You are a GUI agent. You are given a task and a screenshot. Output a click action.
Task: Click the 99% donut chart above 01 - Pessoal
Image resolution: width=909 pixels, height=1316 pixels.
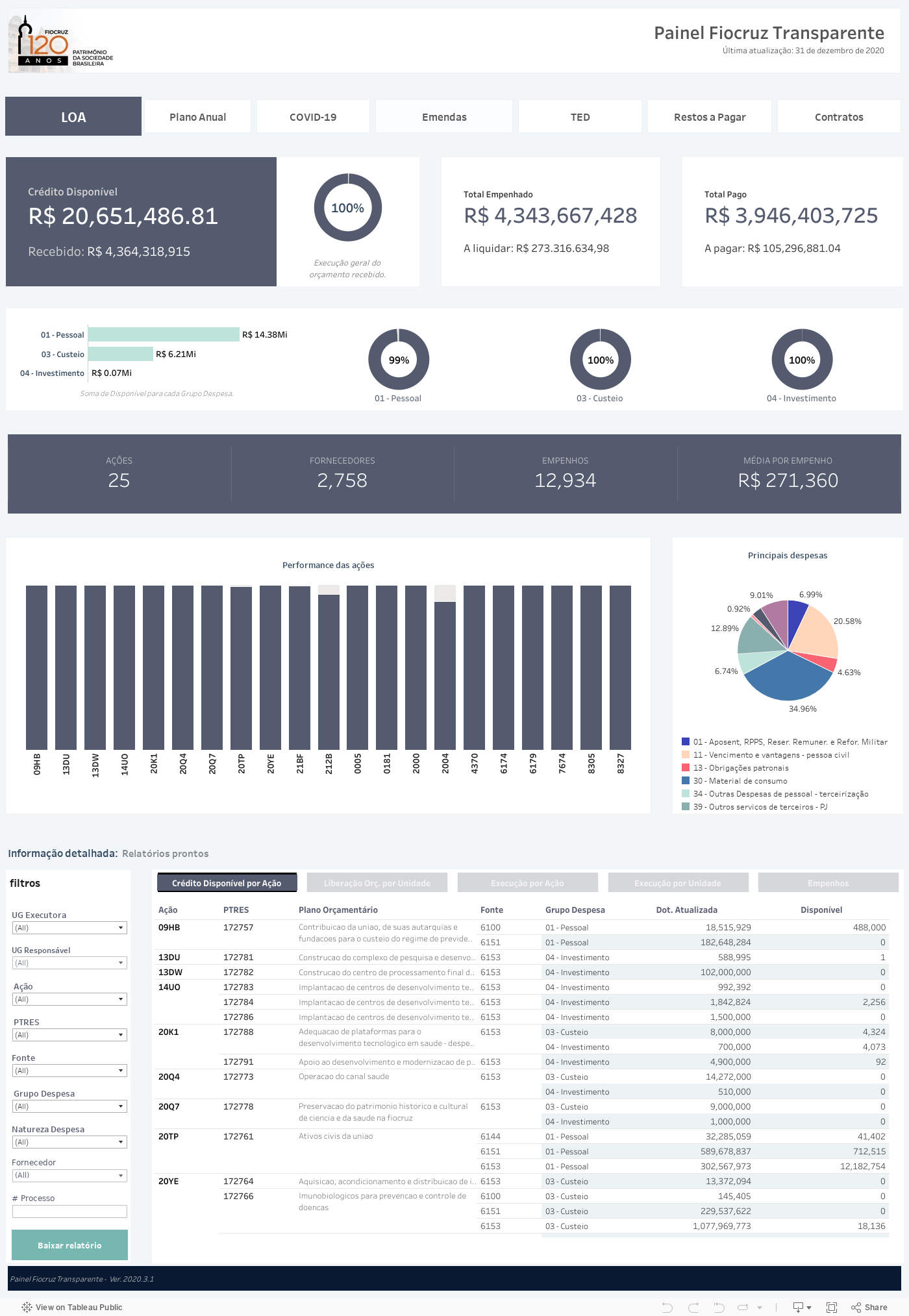[399, 360]
